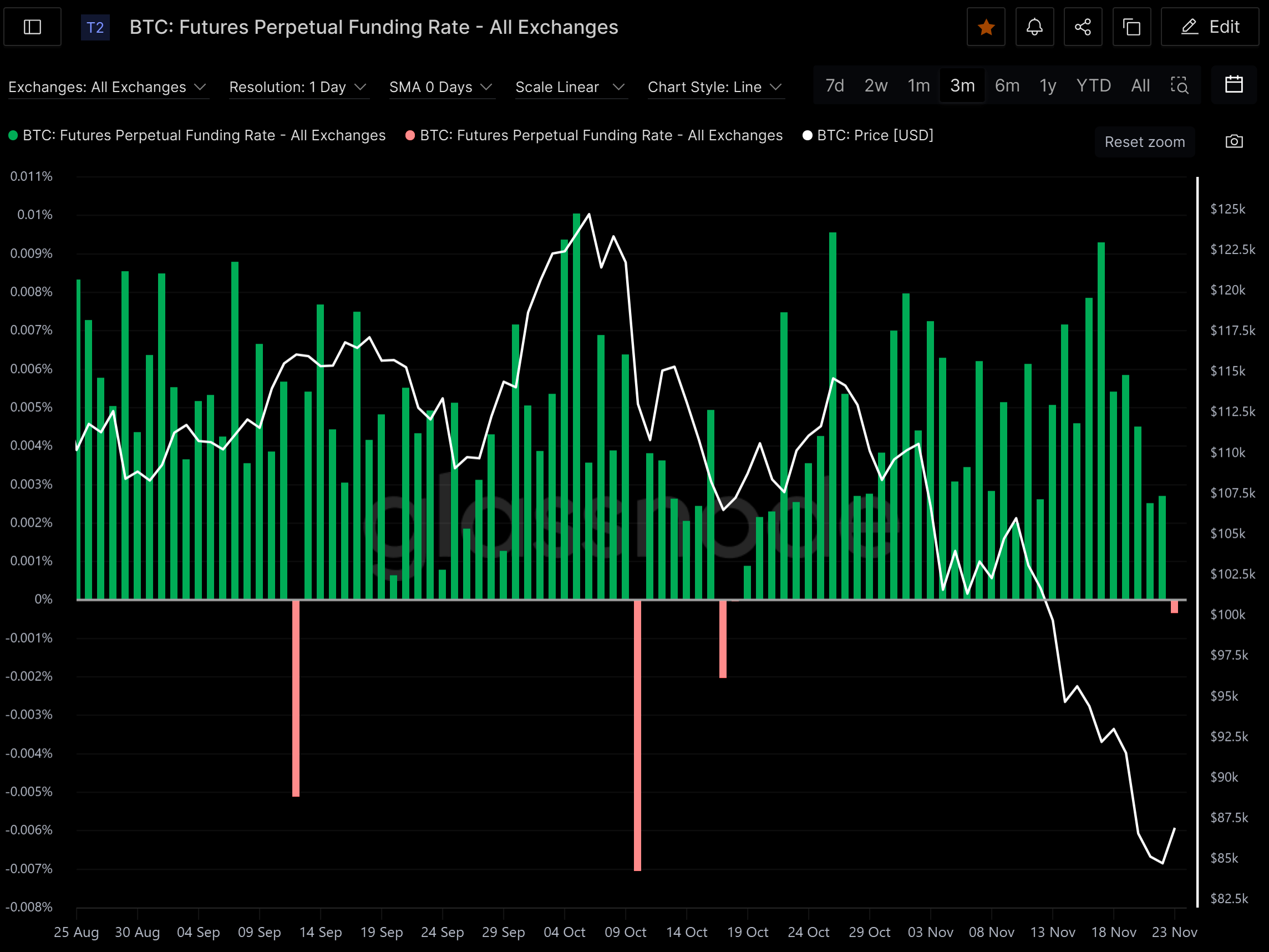Open the Scale Linear selector

[x=570, y=87]
